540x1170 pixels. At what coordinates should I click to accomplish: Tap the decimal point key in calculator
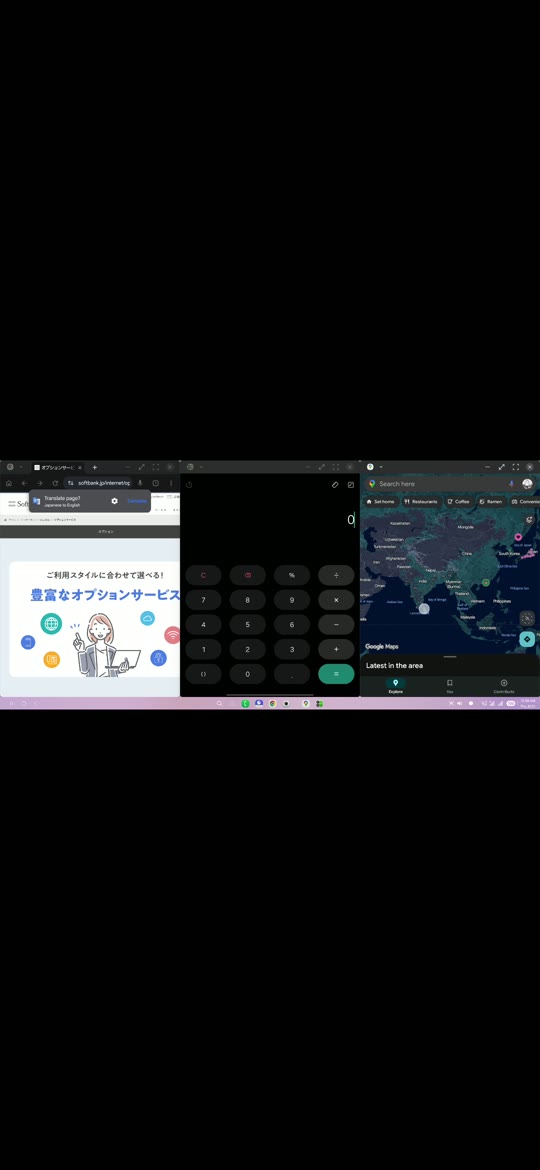click(292, 674)
